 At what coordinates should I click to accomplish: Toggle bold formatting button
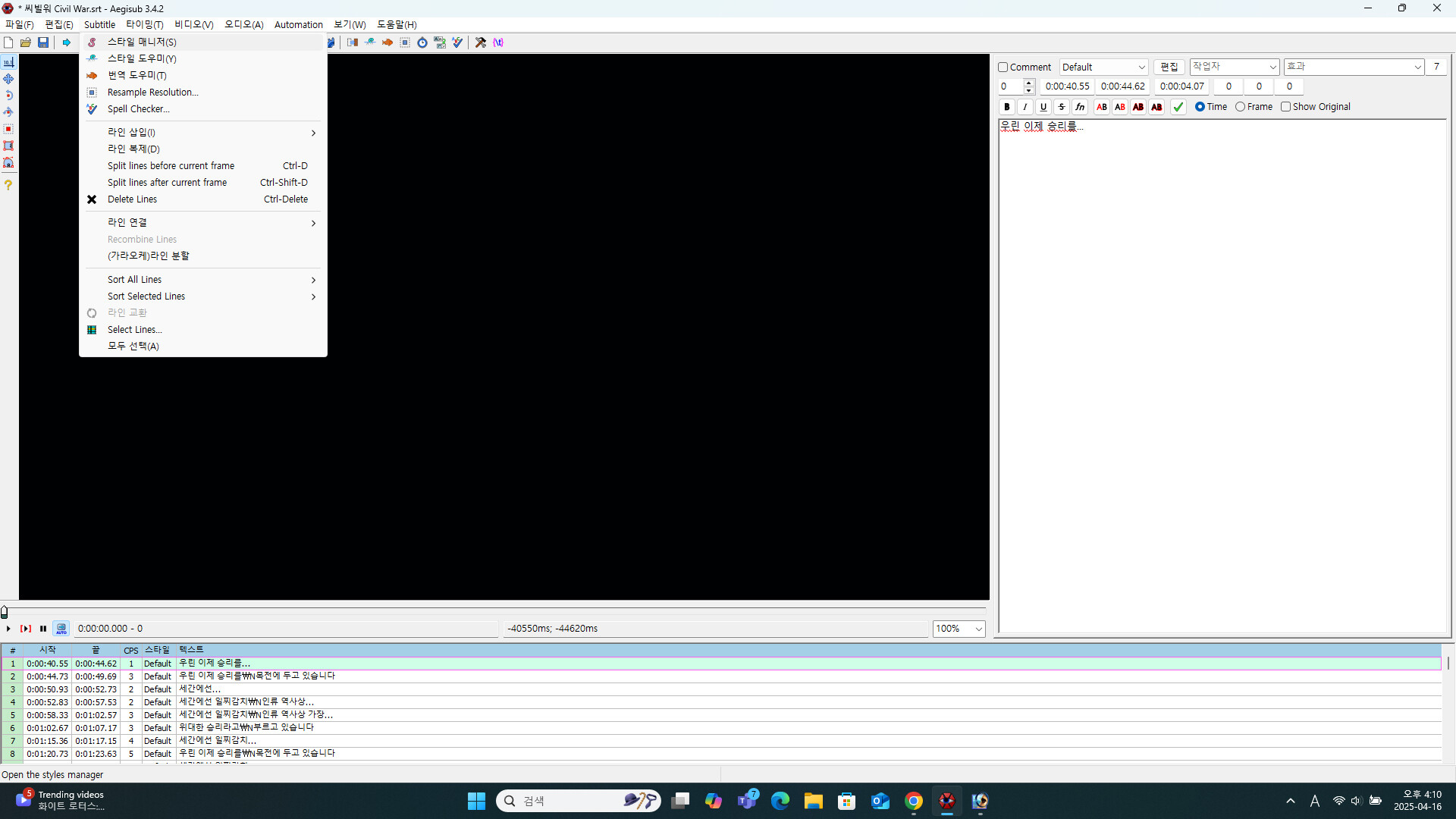coord(1007,107)
